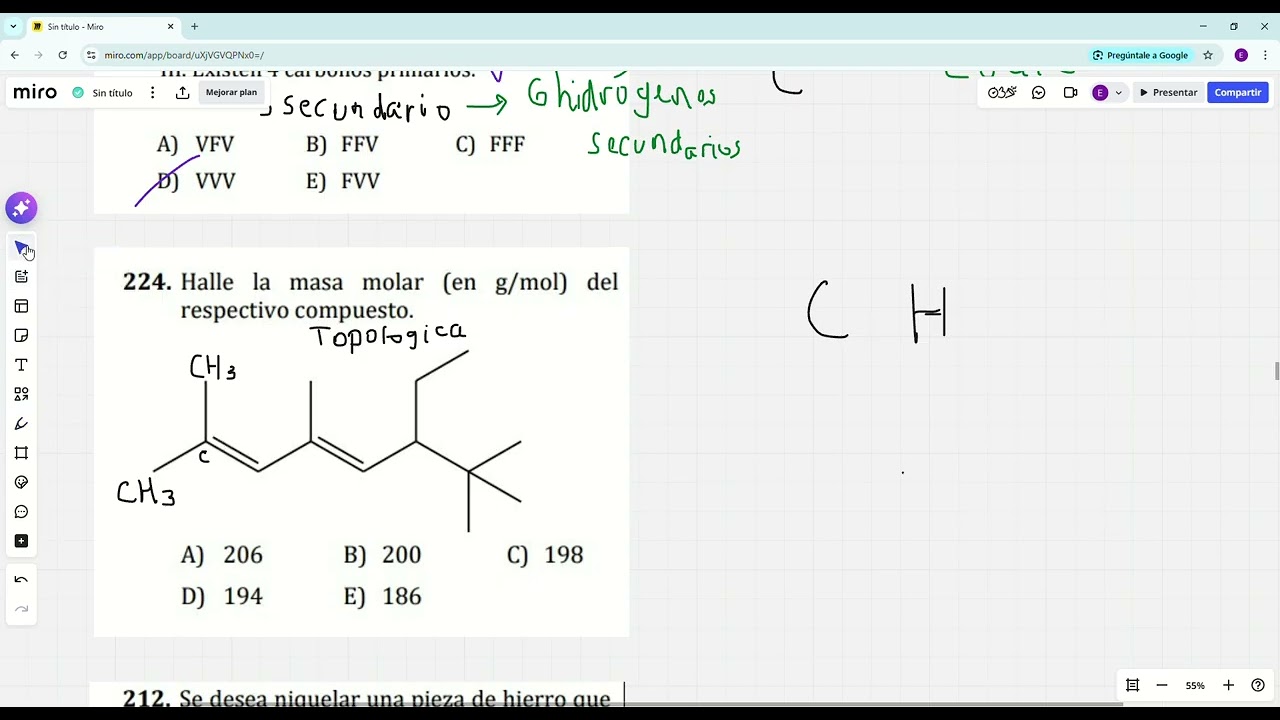
Task: Click the handwritten Topologica label
Action: [x=387, y=336]
